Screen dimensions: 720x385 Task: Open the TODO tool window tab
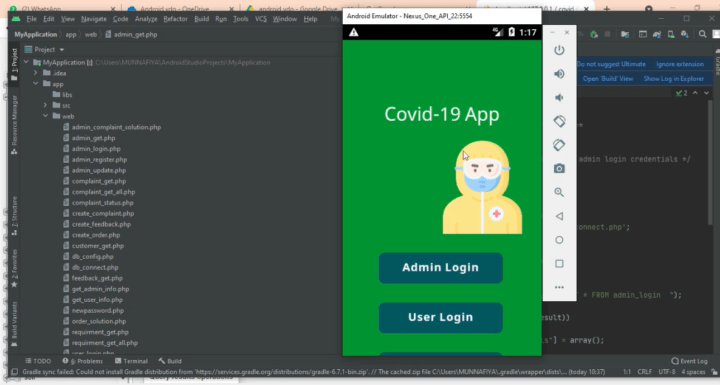click(38, 361)
